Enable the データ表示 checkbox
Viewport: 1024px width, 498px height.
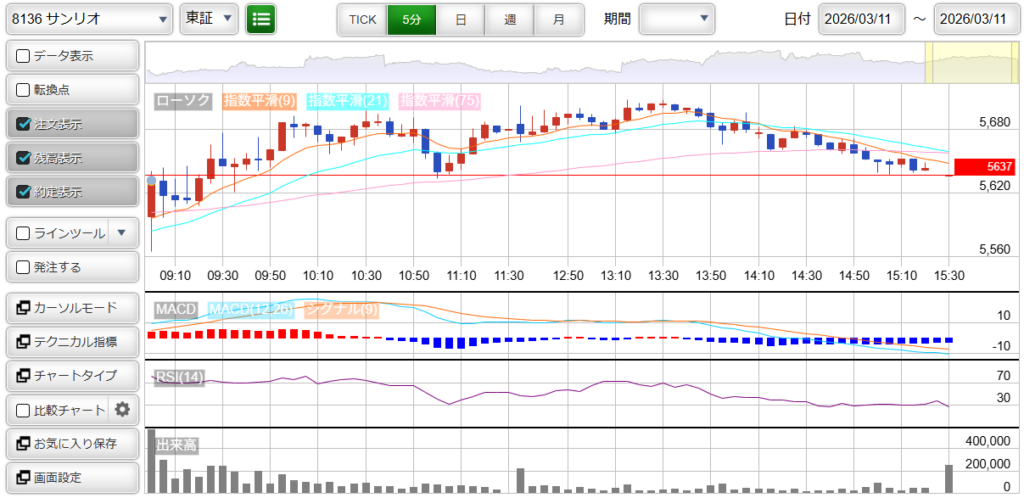point(23,56)
